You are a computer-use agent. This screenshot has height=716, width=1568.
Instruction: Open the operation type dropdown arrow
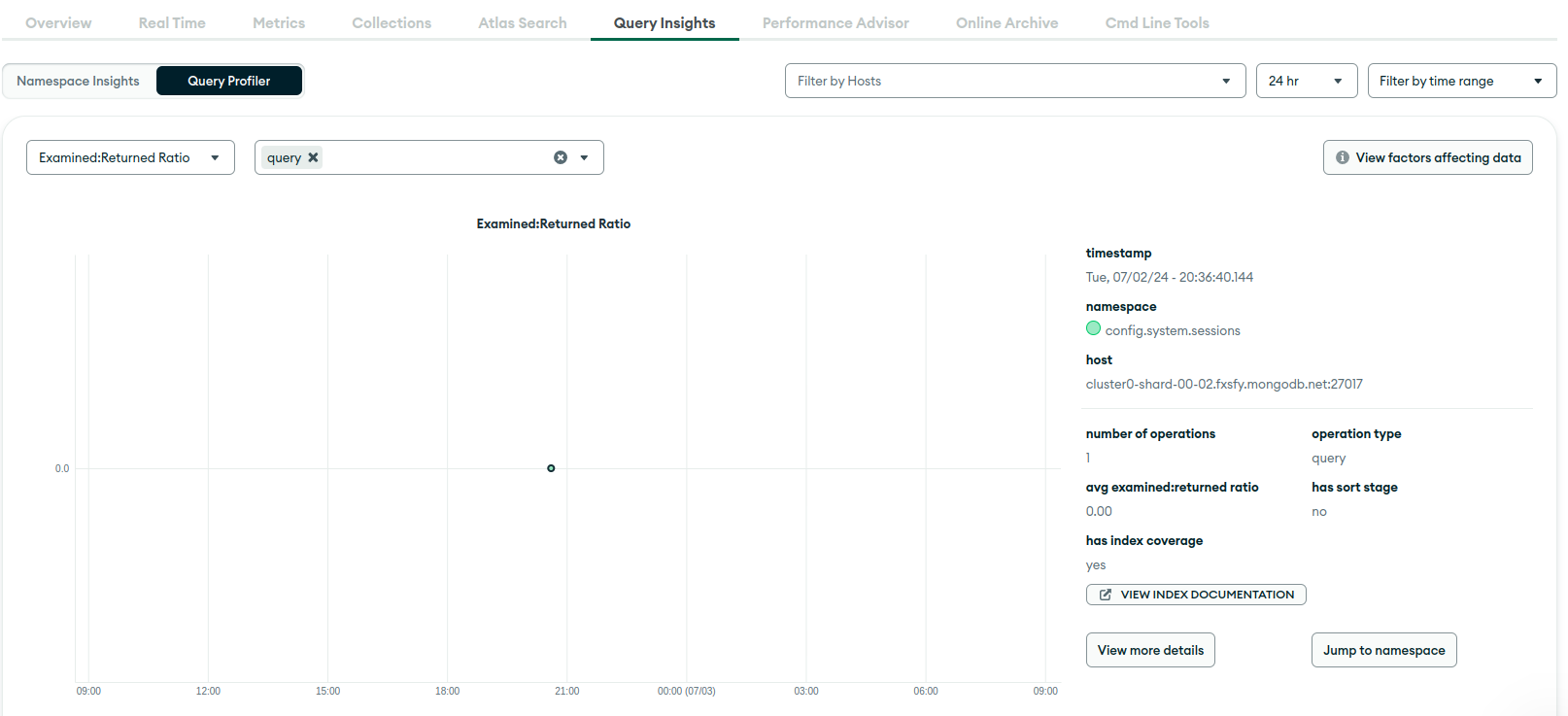tap(584, 157)
